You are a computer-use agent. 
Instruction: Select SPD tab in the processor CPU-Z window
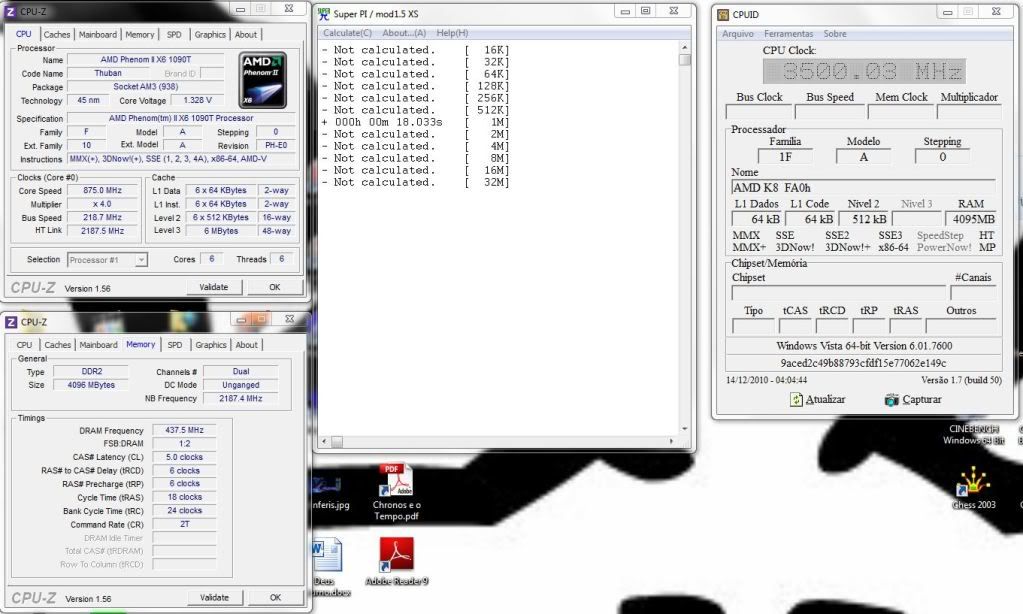(x=174, y=35)
